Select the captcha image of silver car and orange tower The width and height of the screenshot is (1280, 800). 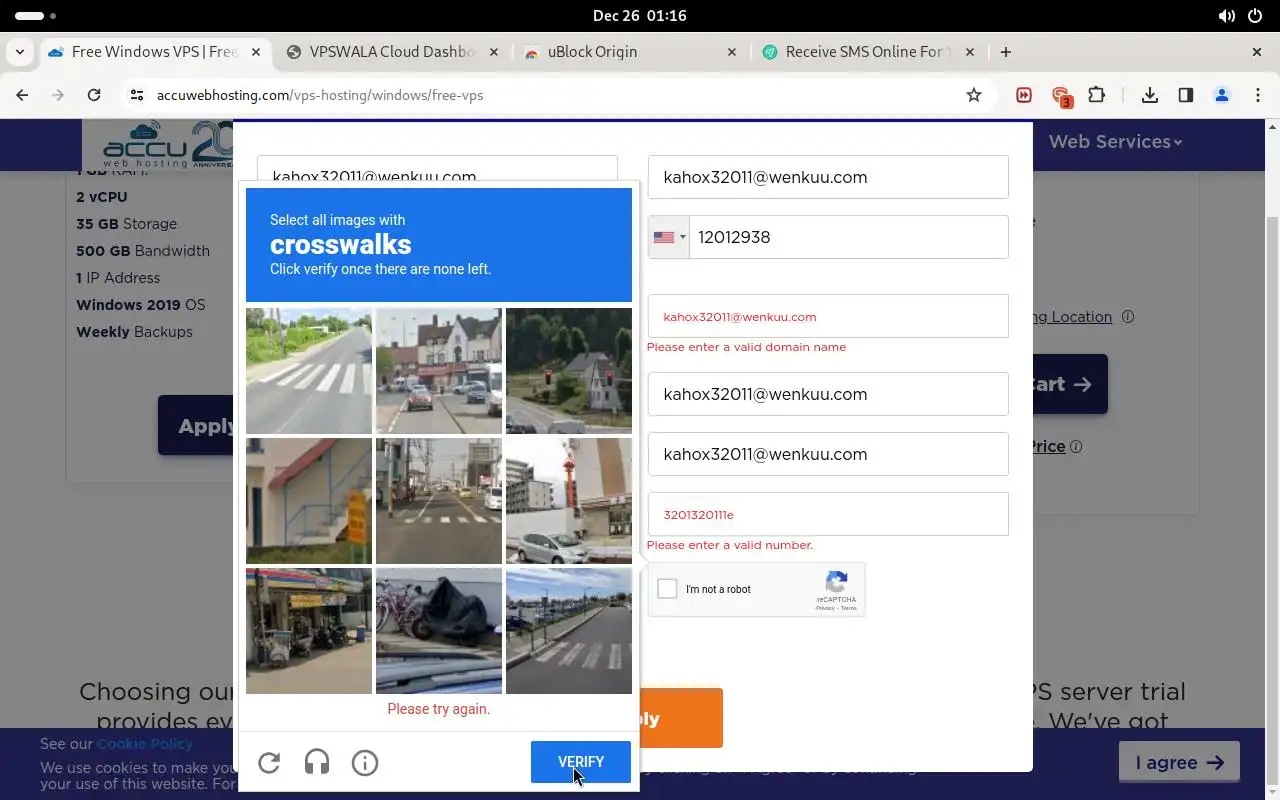click(x=569, y=501)
